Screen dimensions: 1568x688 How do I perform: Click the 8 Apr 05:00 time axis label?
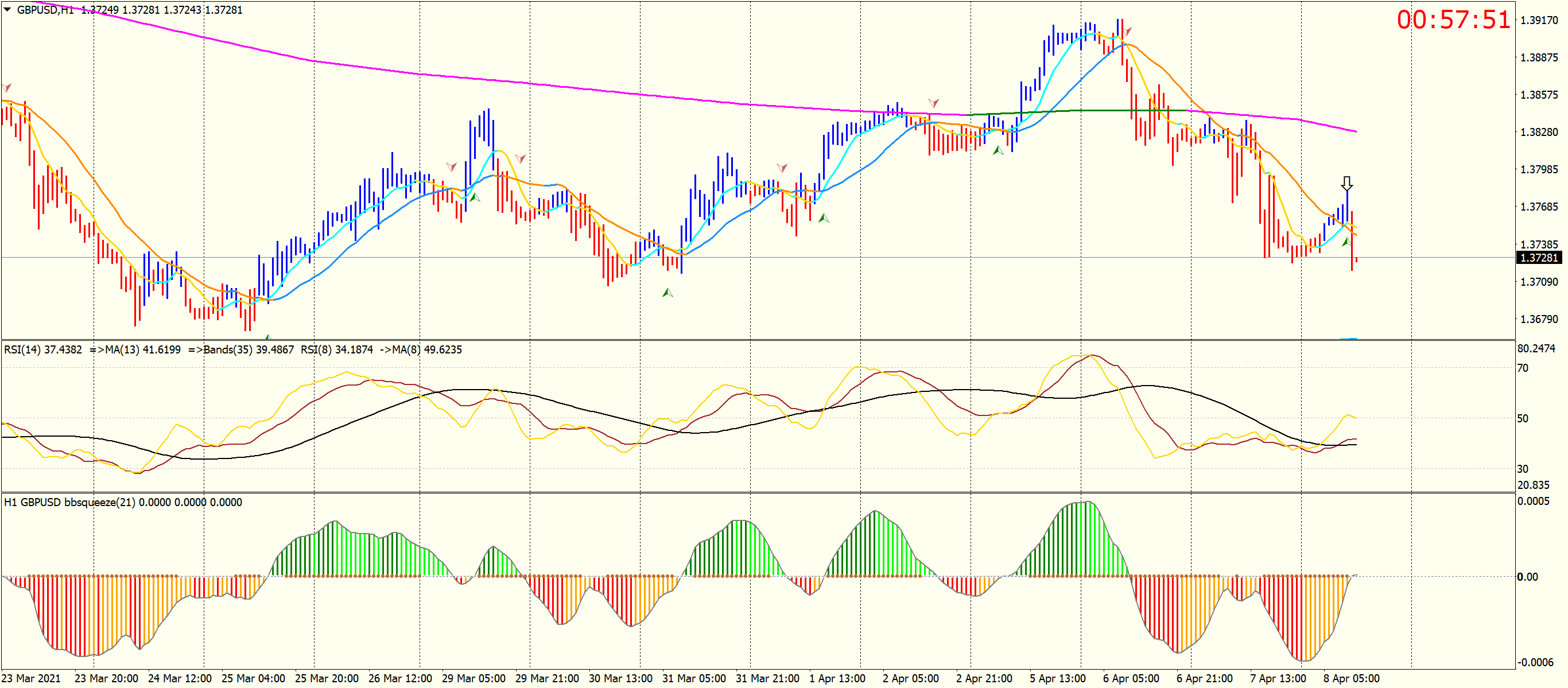coord(1350,678)
